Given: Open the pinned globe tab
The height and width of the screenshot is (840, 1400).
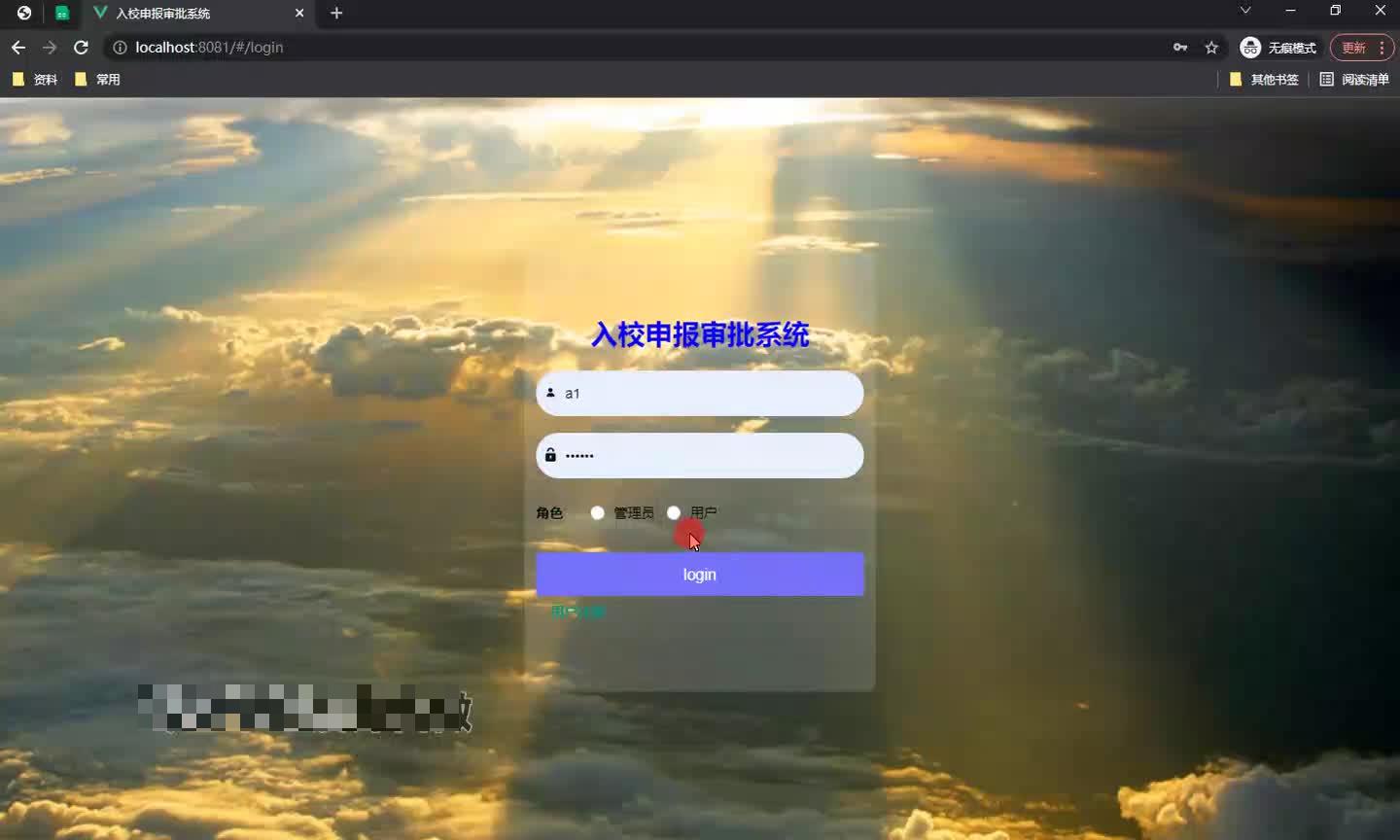Looking at the screenshot, I should pos(24,14).
